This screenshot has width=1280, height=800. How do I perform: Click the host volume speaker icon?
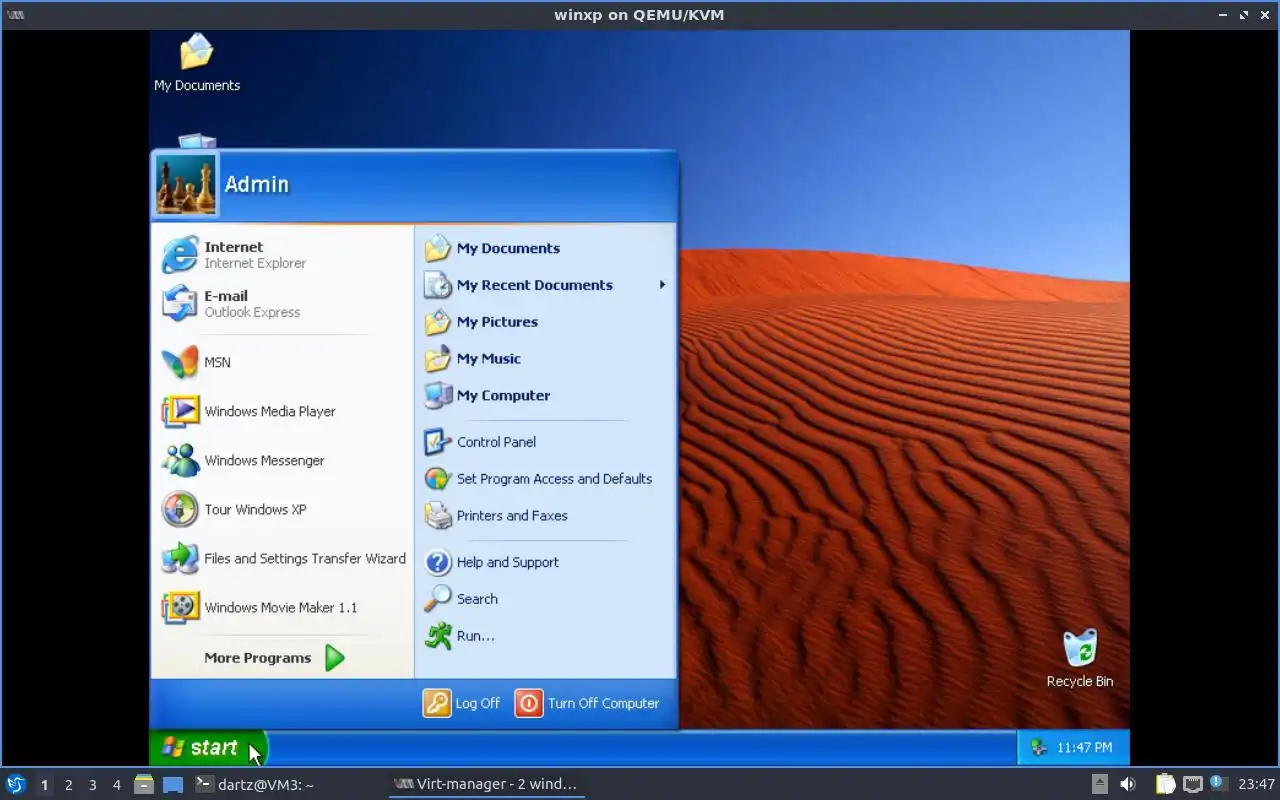tap(1128, 784)
